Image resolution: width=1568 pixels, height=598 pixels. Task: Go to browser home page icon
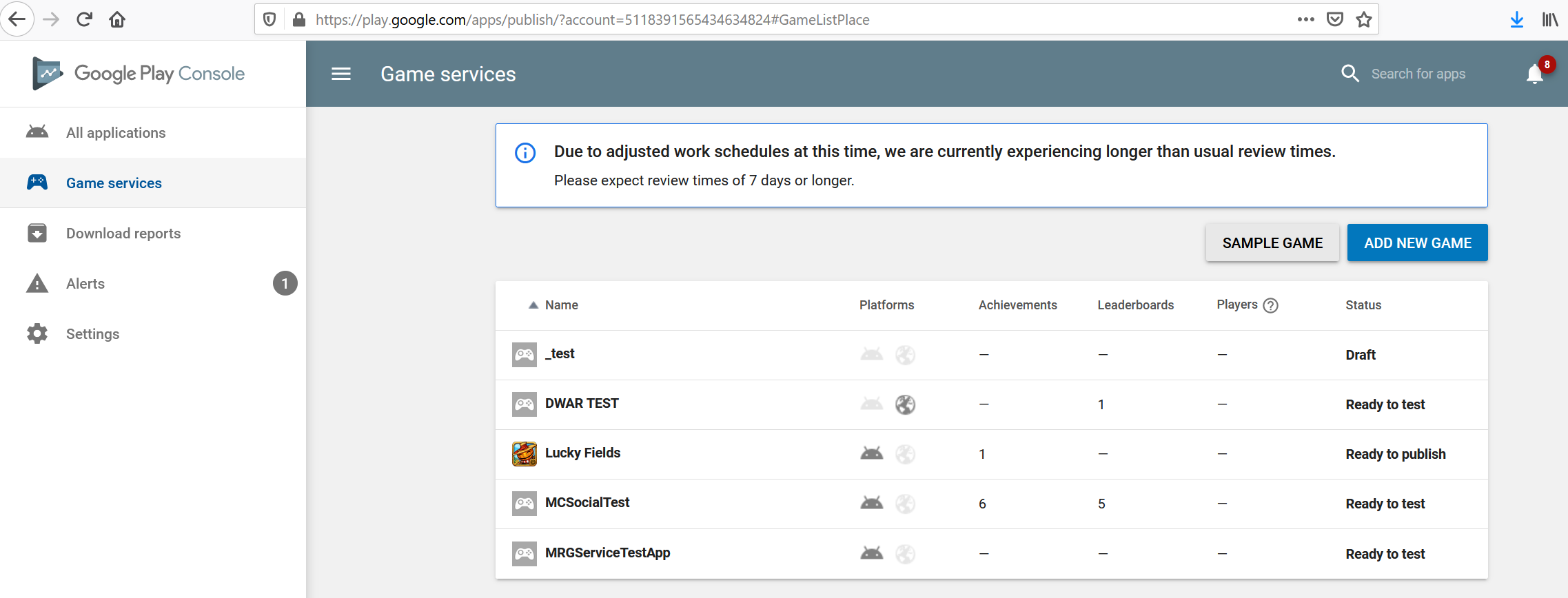point(117,19)
